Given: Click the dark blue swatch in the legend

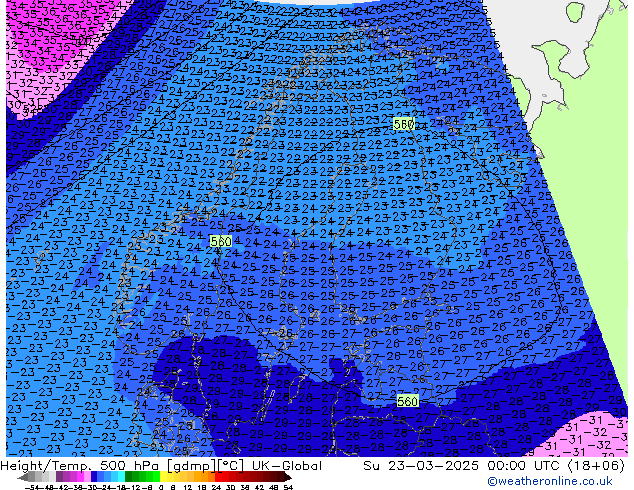Looking at the screenshot, I should (94, 478).
